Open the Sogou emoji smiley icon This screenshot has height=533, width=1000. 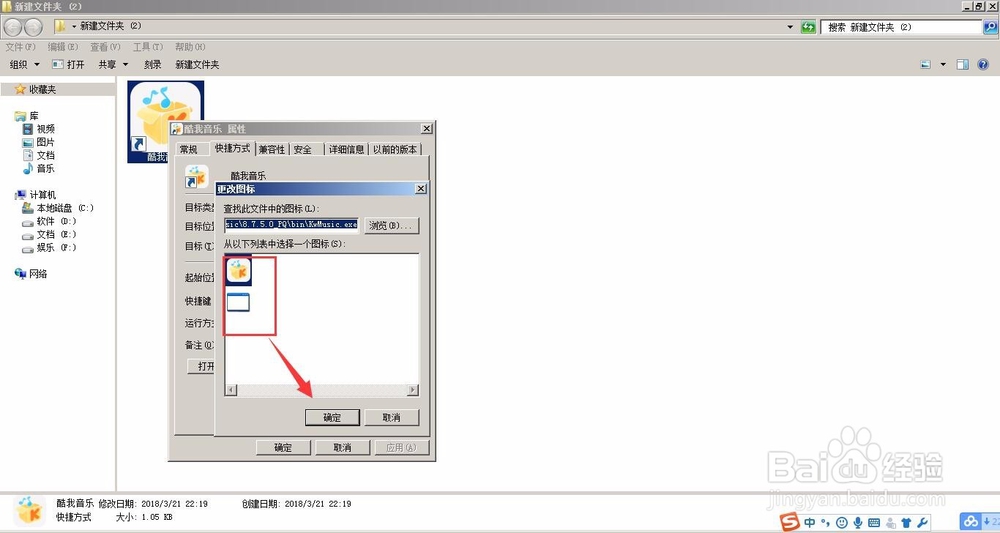[x=842, y=523]
